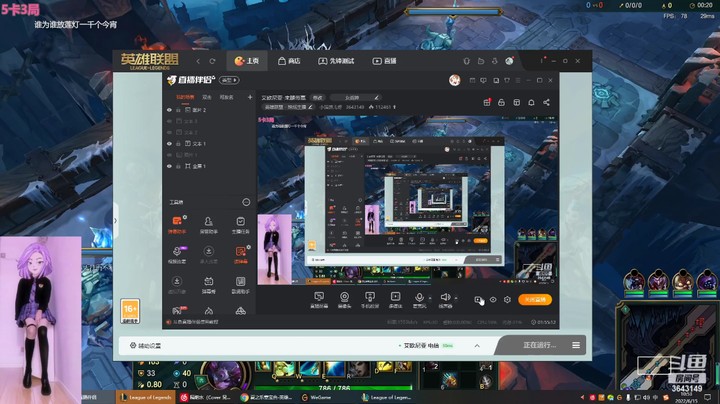Add a phone screen-cast source
The image size is (720, 404).
point(370,300)
